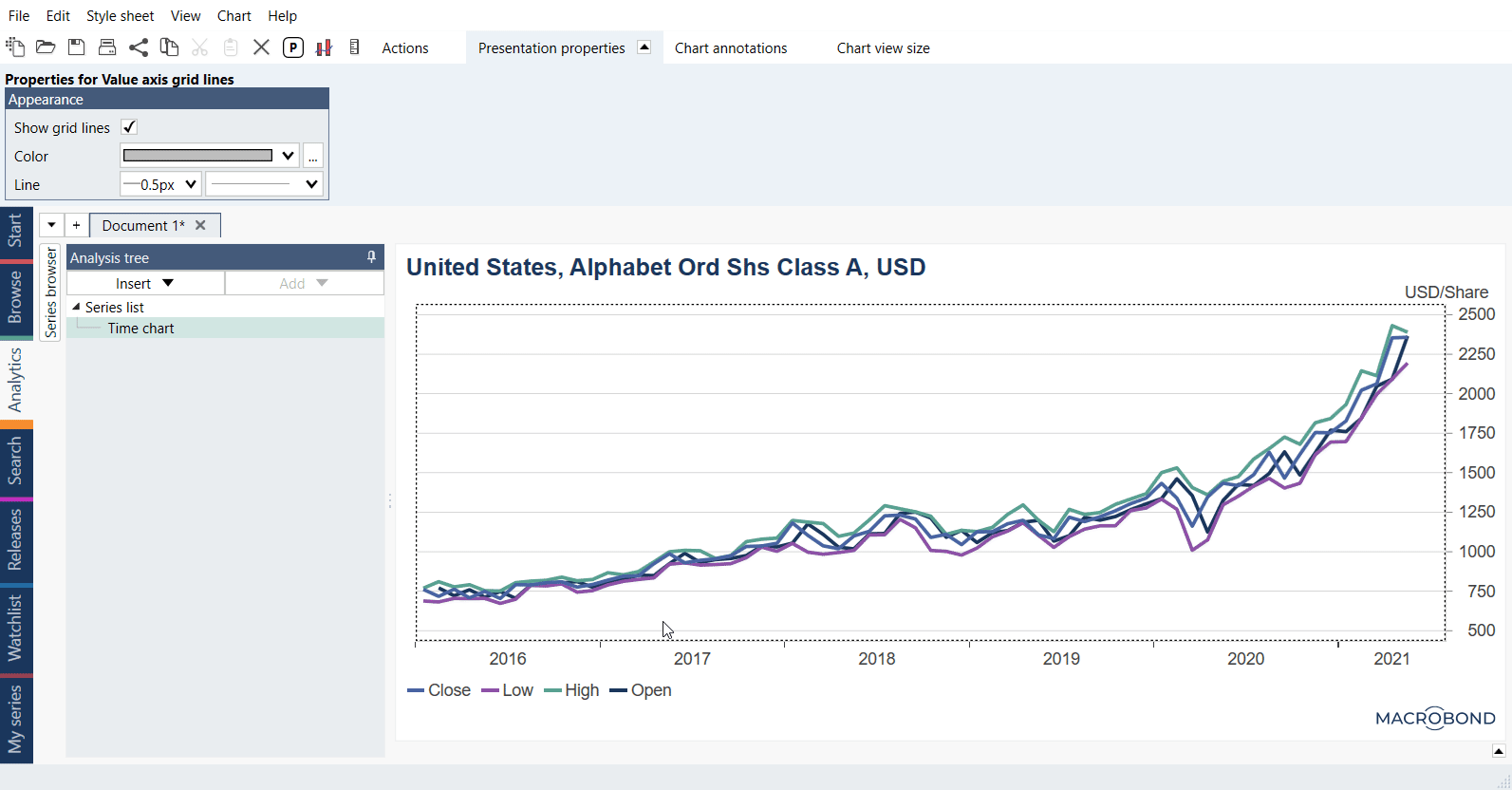
Task: Switch to Chart view size tab
Action: (x=883, y=47)
